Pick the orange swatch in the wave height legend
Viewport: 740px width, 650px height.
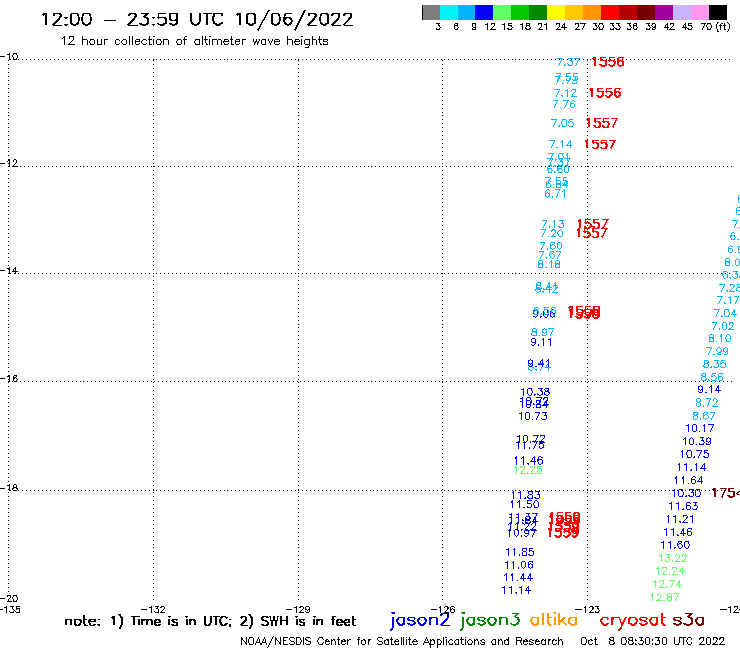coord(592,12)
